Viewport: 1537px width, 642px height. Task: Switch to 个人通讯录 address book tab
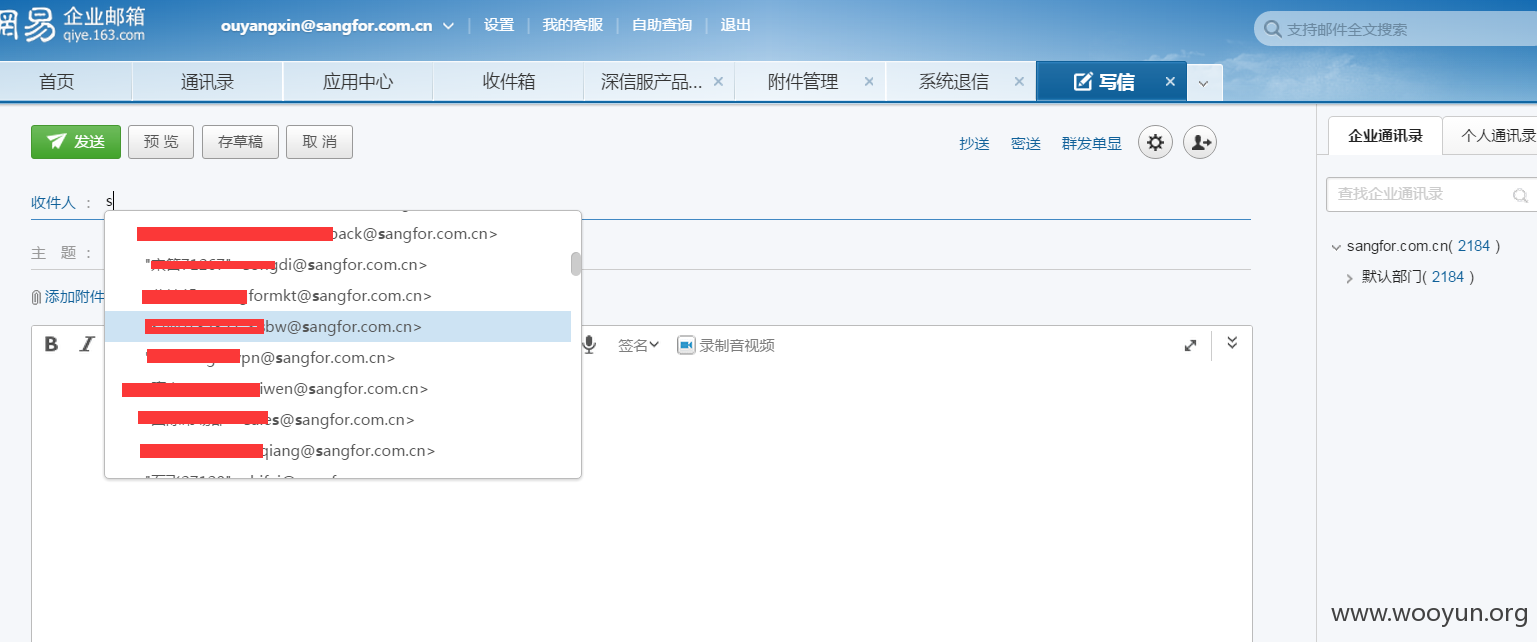click(1492, 136)
